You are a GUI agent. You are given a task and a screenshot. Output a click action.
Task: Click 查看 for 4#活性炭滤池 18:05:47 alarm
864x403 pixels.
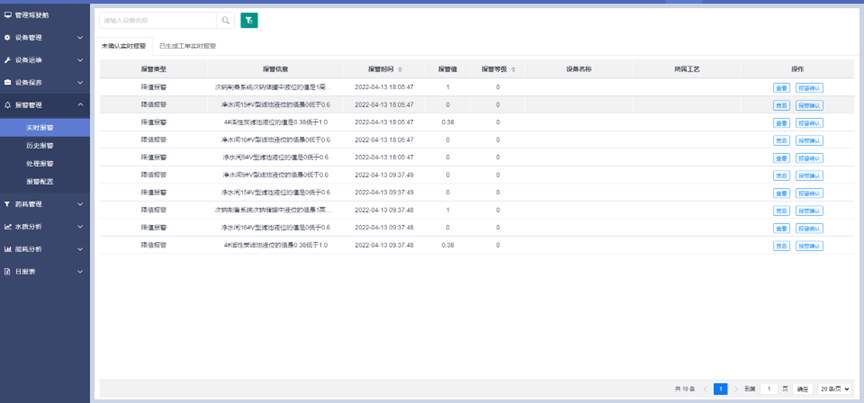point(781,123)
